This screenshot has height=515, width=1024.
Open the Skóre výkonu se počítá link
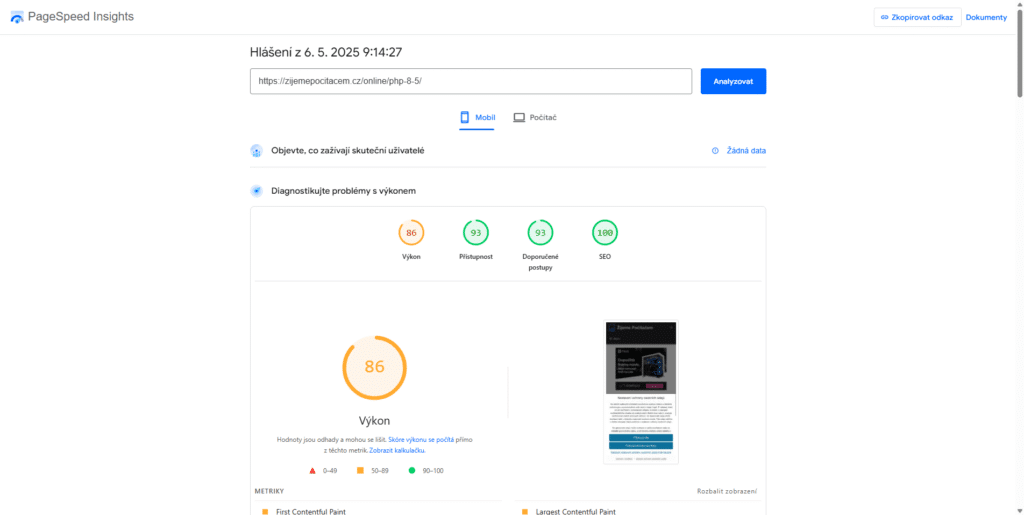point(421,440)
